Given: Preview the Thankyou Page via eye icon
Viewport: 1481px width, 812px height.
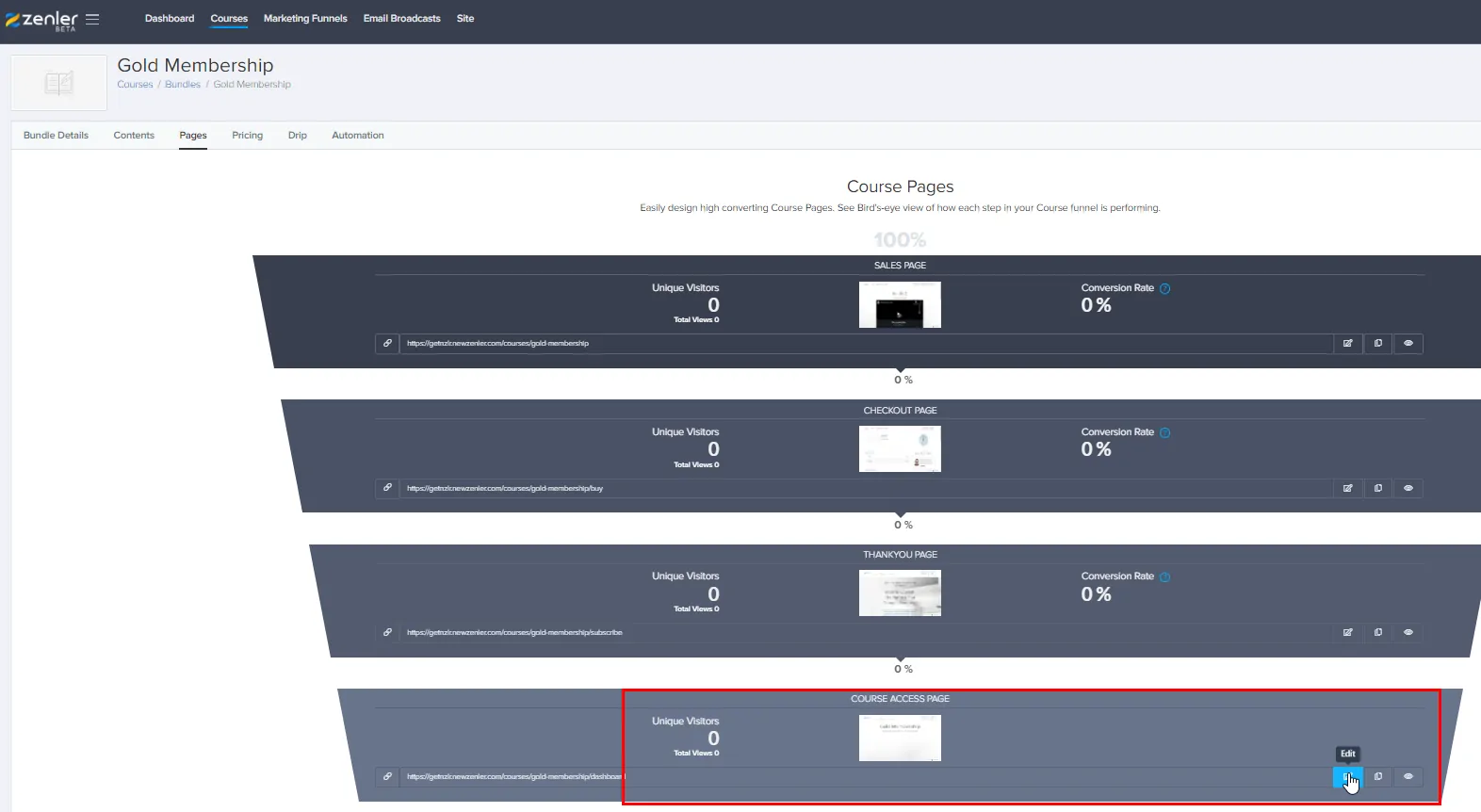Looking at the screenshot, I should click(x=1408, y=633).
